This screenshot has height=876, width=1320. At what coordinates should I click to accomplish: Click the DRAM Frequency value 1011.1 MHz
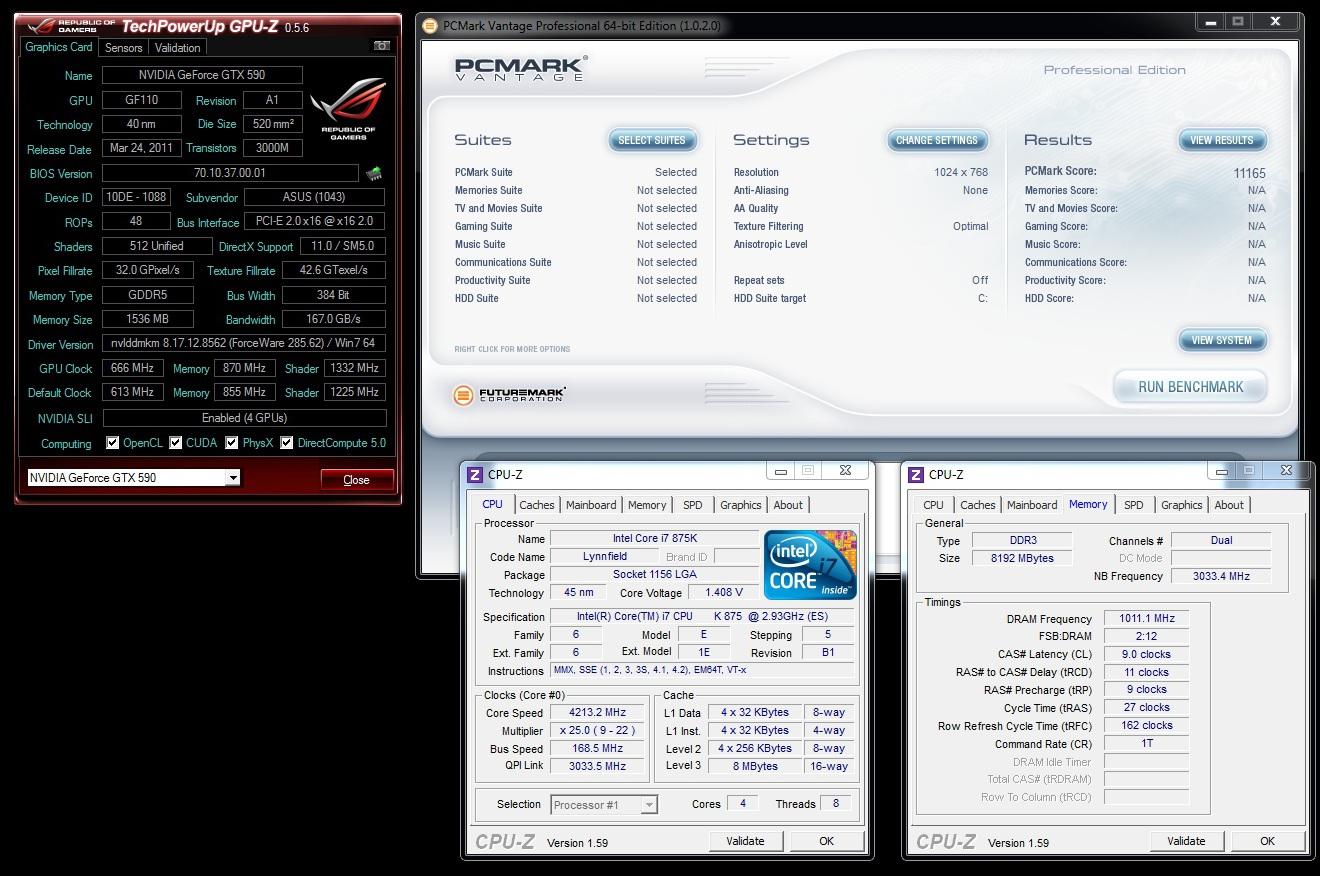click(1147, 619)
